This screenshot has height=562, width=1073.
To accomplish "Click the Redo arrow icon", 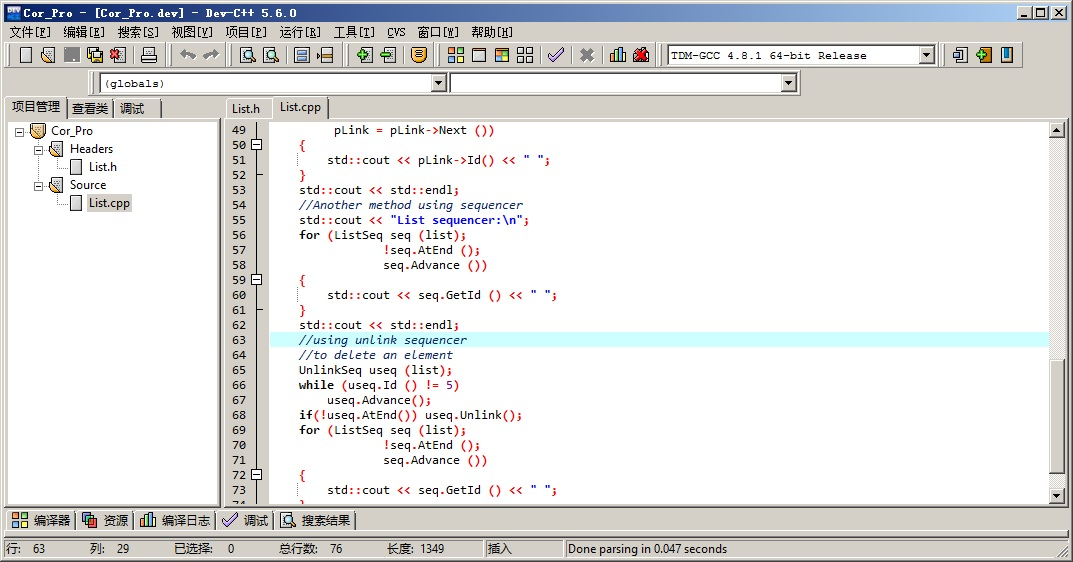I will (x=211, y=55).
